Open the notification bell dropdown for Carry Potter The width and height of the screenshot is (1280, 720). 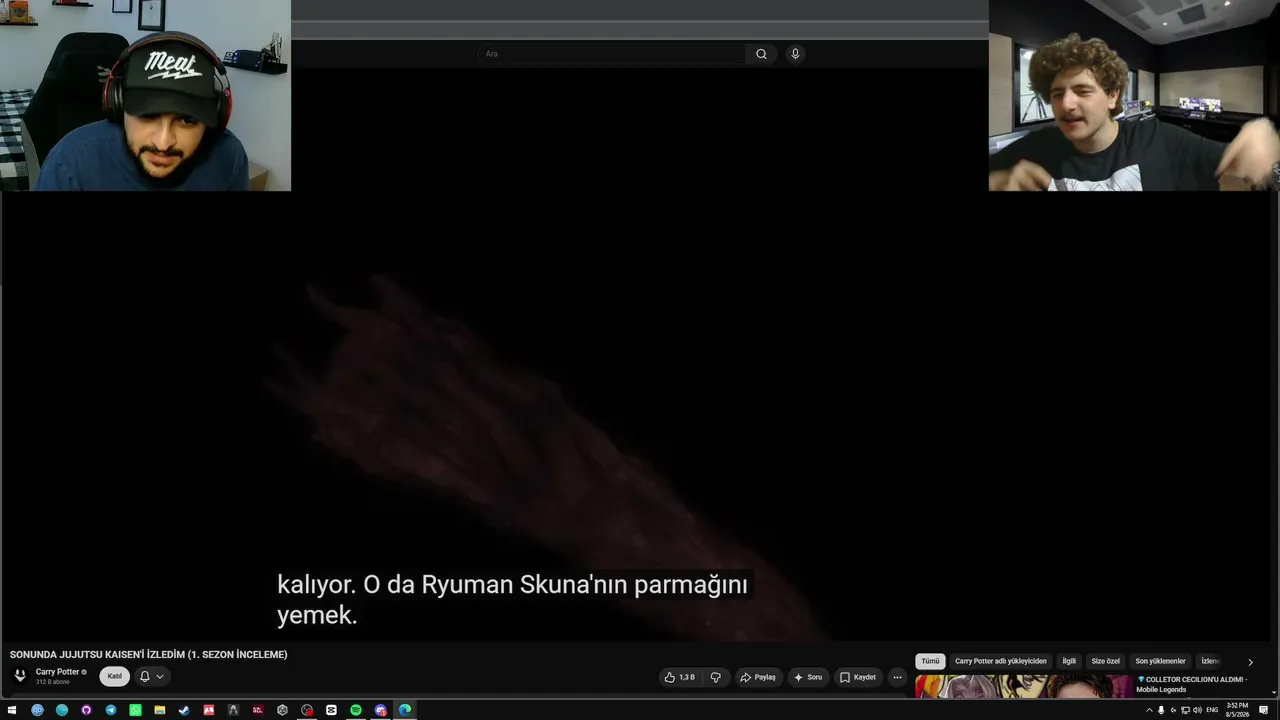click(151, 676)
